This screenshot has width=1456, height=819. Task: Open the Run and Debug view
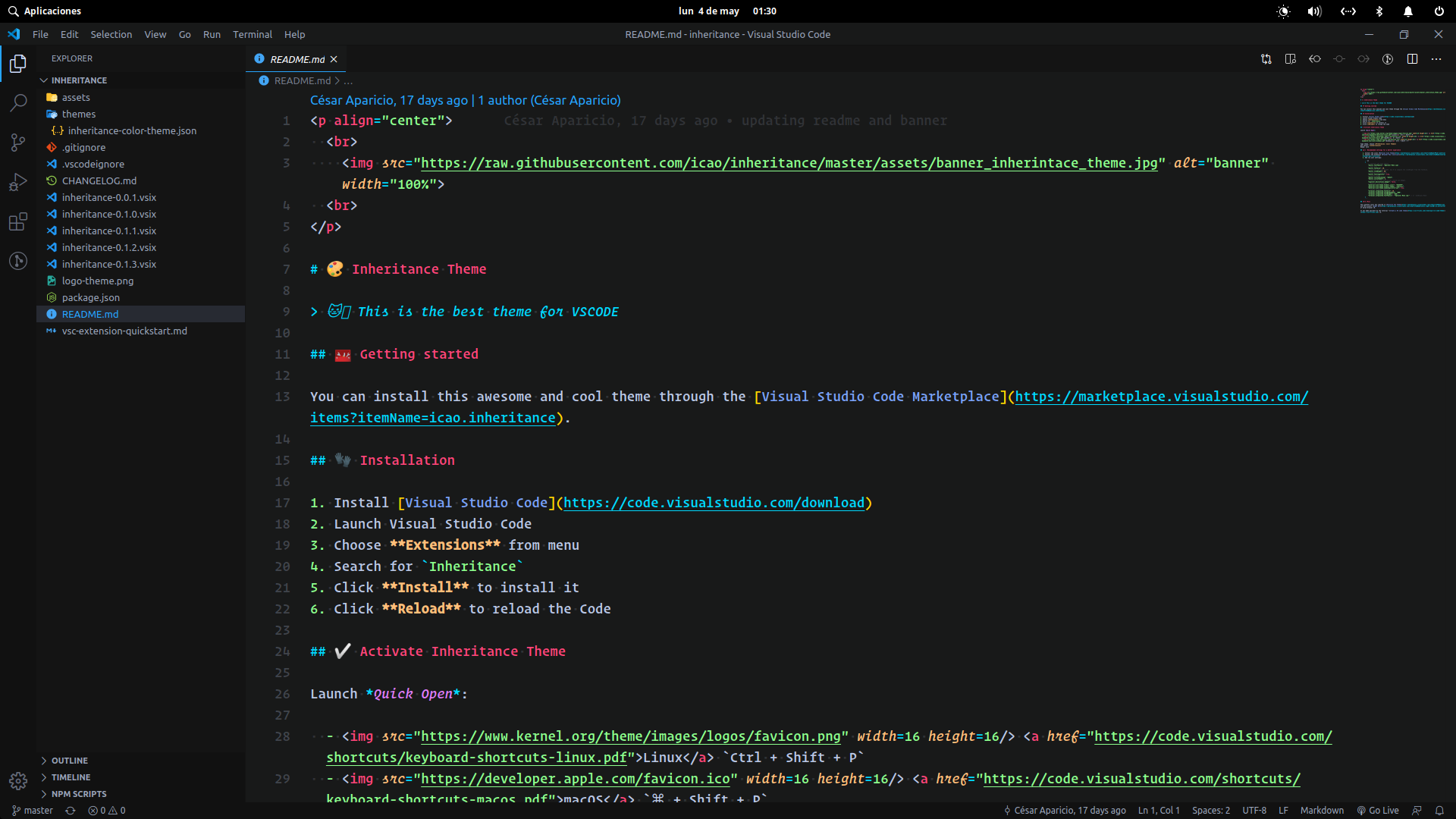18,182
